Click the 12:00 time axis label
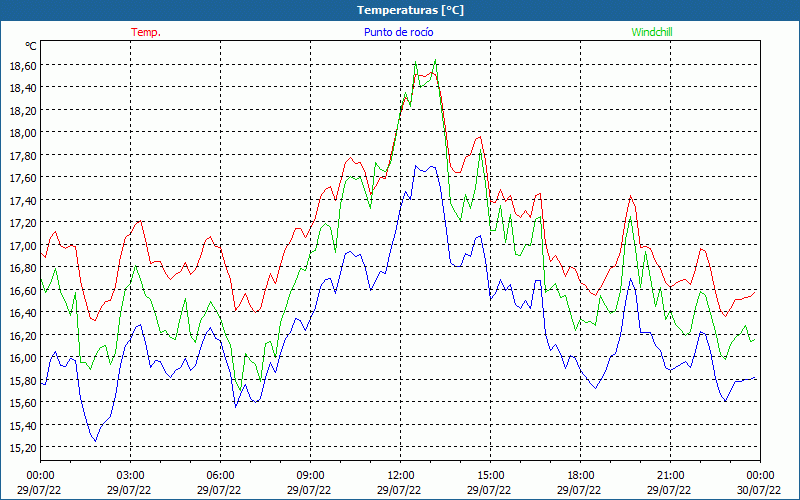800x500 pixels. [401, 476]
